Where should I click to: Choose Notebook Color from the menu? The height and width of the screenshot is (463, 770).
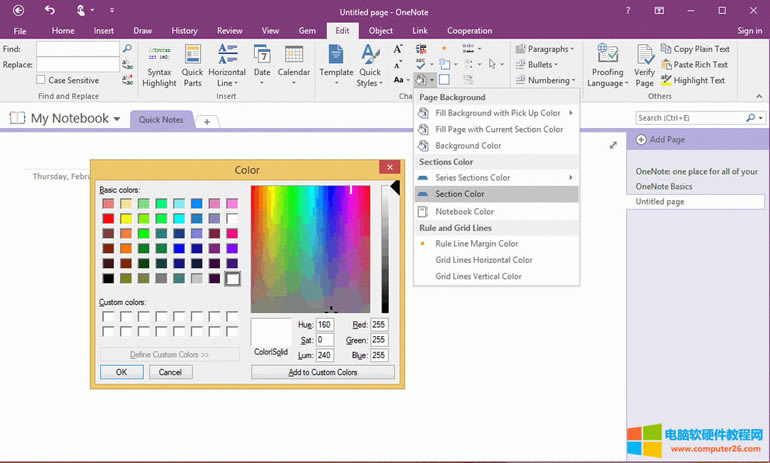pyautogui.click(x=464, y=212)
